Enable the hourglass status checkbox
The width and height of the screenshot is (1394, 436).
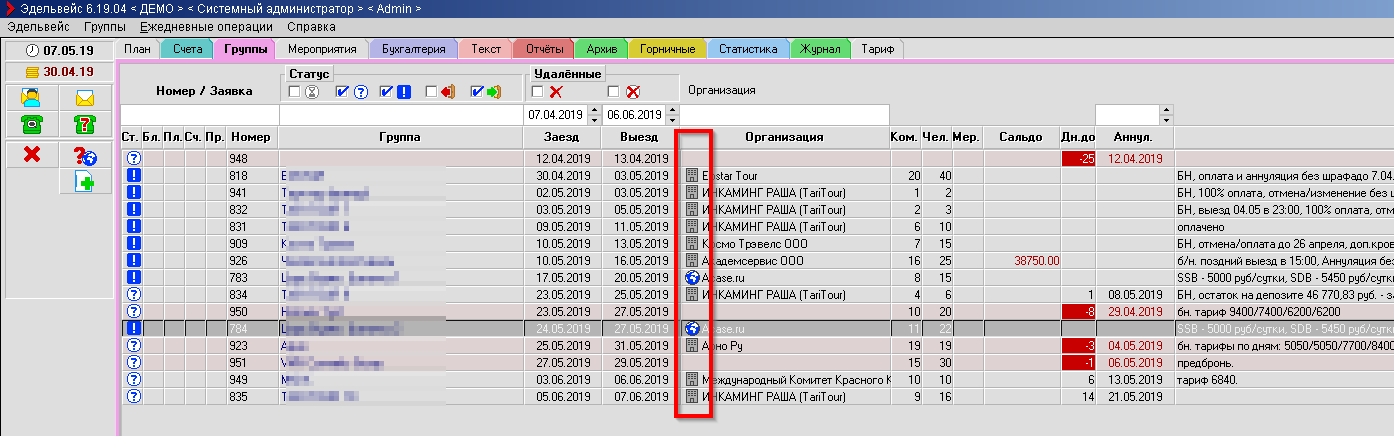295,92
